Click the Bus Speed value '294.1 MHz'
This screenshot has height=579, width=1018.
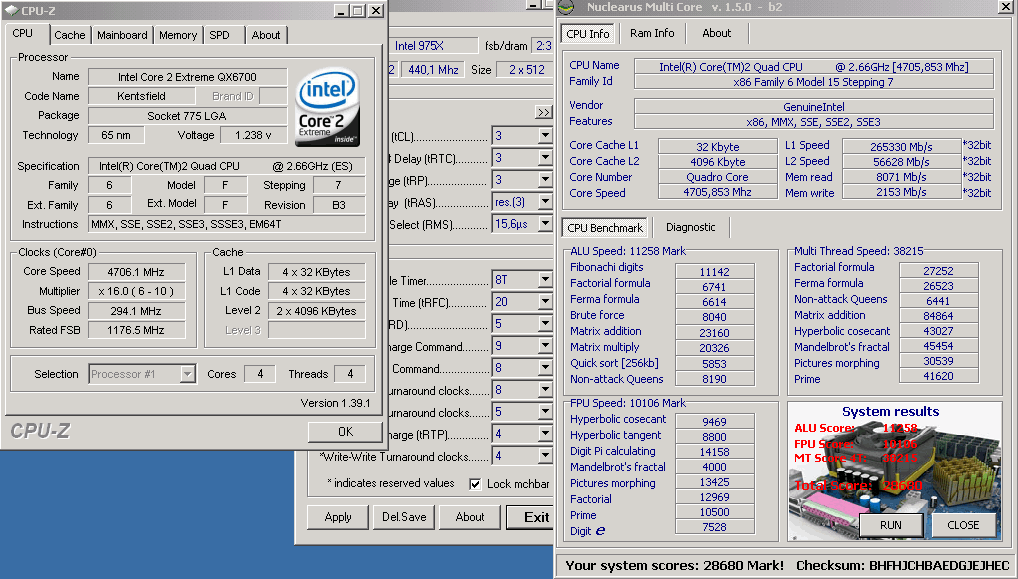[x=136, y=311]
